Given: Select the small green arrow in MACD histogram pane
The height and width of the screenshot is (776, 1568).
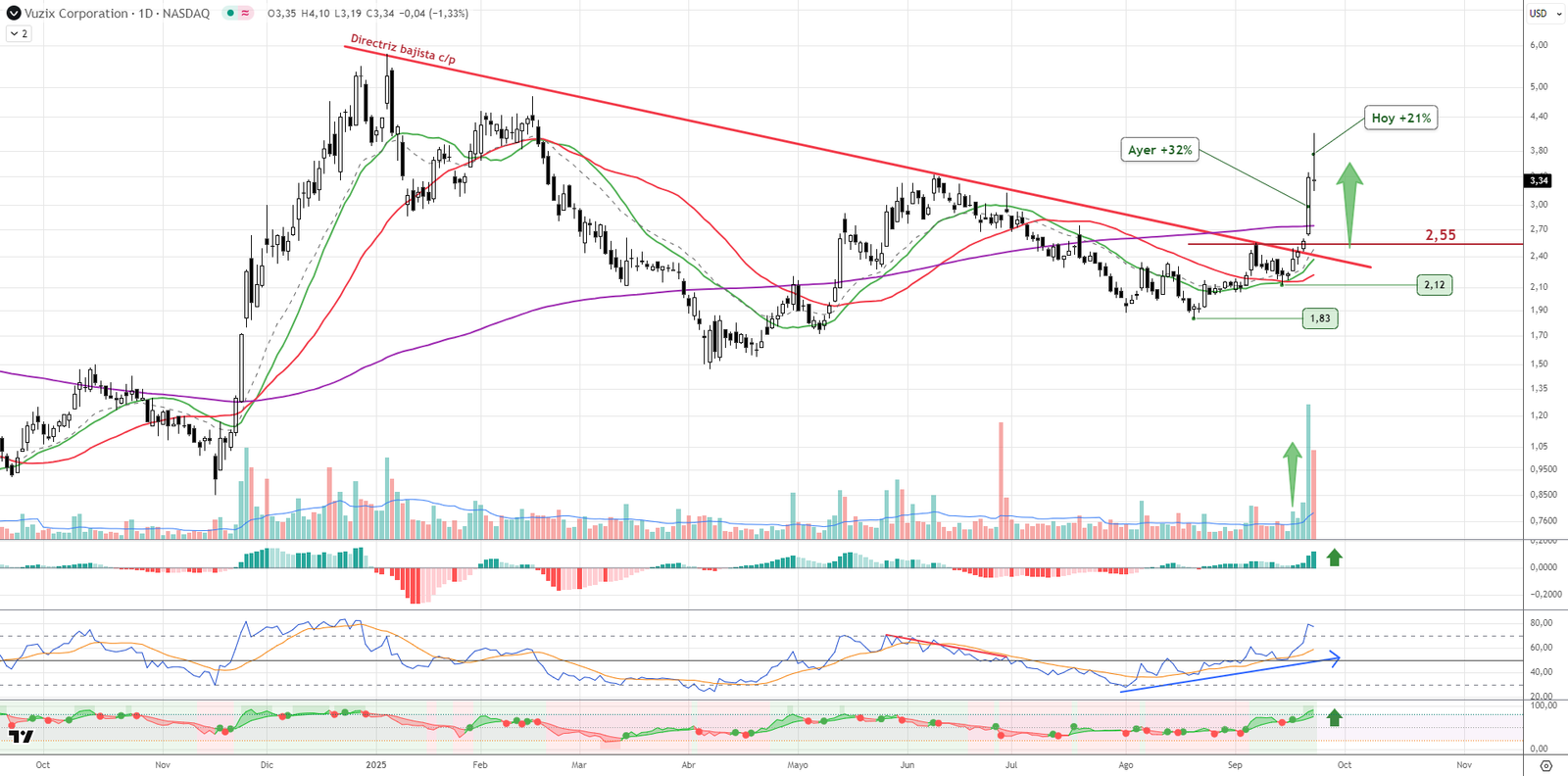Looking at the screenshot, I should point(1334,558).
